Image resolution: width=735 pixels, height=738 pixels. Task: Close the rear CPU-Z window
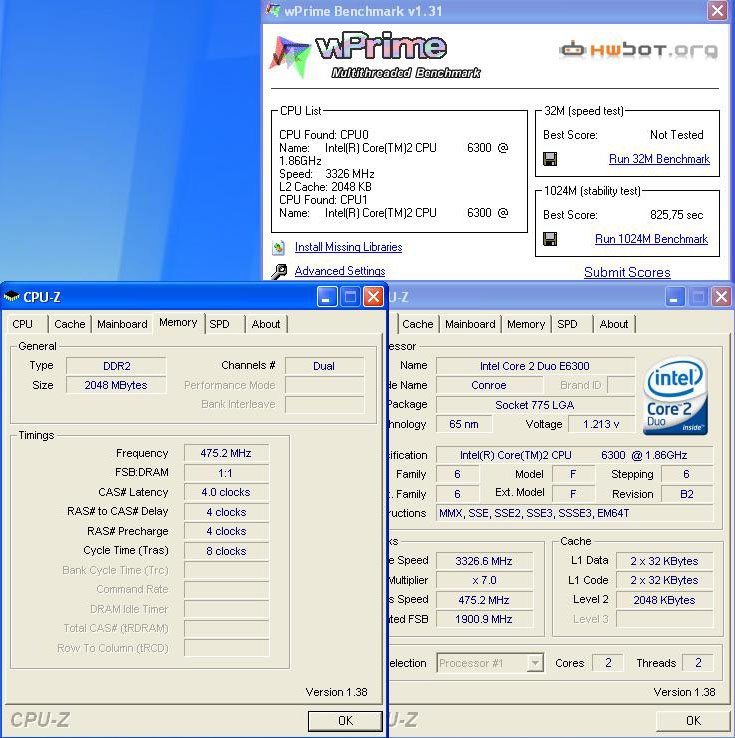click(x=721, y=297)
